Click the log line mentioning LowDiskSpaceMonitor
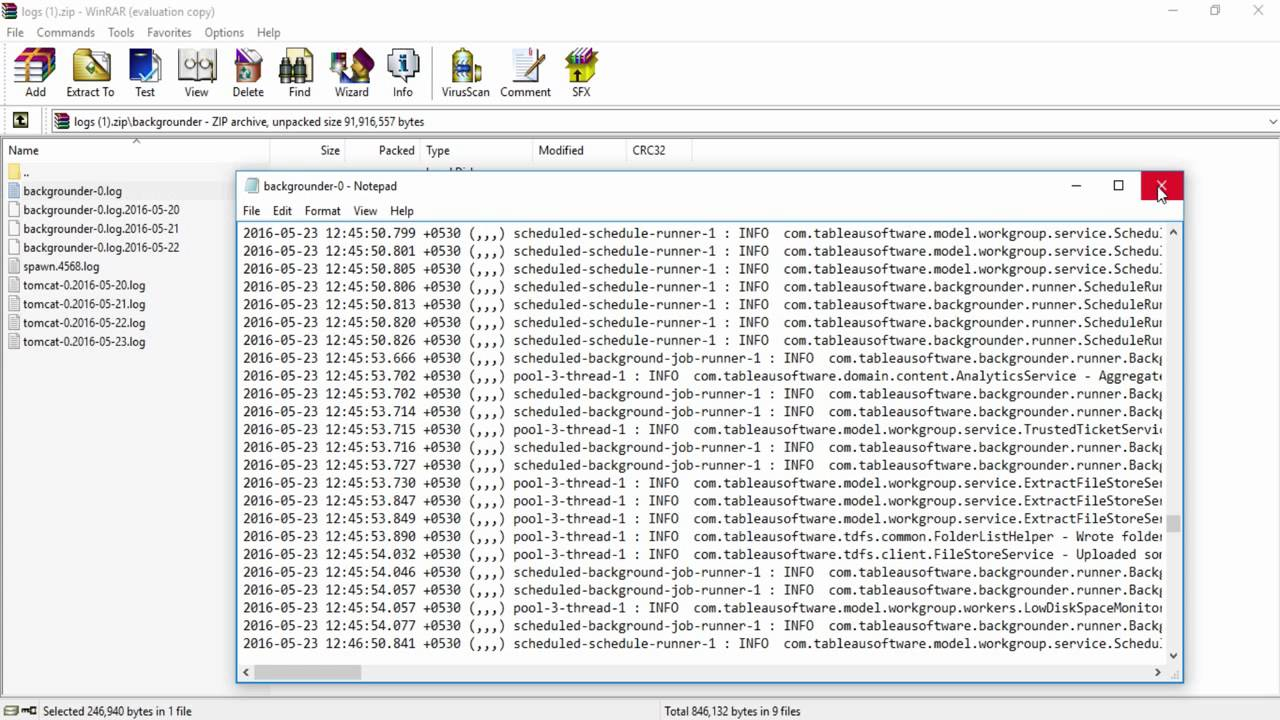The image size is (1280, 720). 702,608
